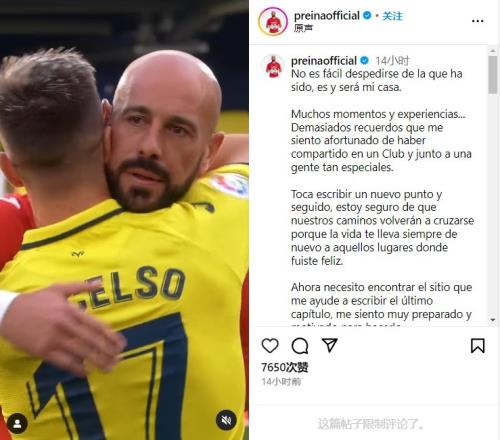Screen dimensions: 500x440
Task: Click the caption scrollbar down arrow
Action: click(x=493, y=320)
